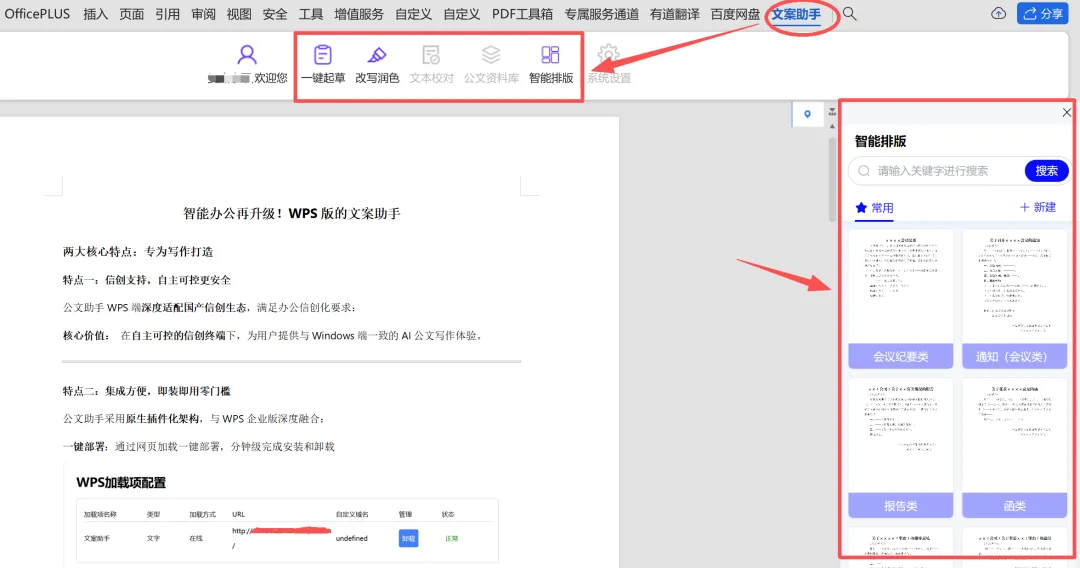The height and width of the screenshot is (568, 1080).
Task: Select the 常用 templates tab
Action: (x=875, y=207)
